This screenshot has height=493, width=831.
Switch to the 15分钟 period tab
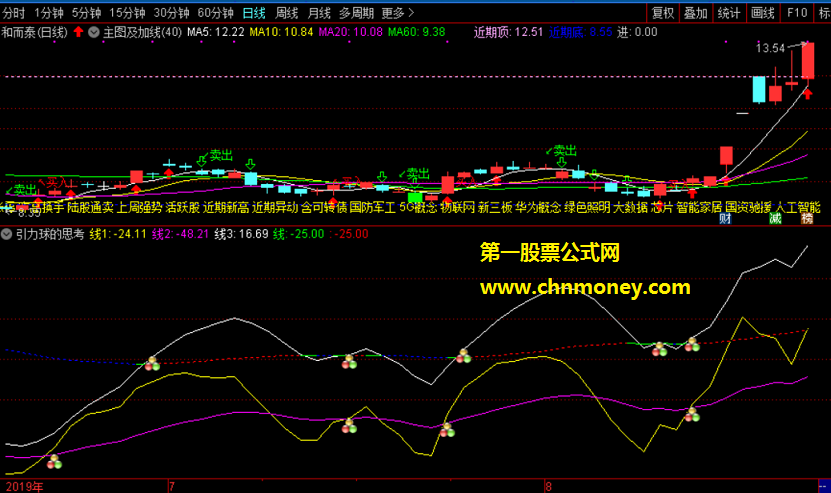point(127,13)
